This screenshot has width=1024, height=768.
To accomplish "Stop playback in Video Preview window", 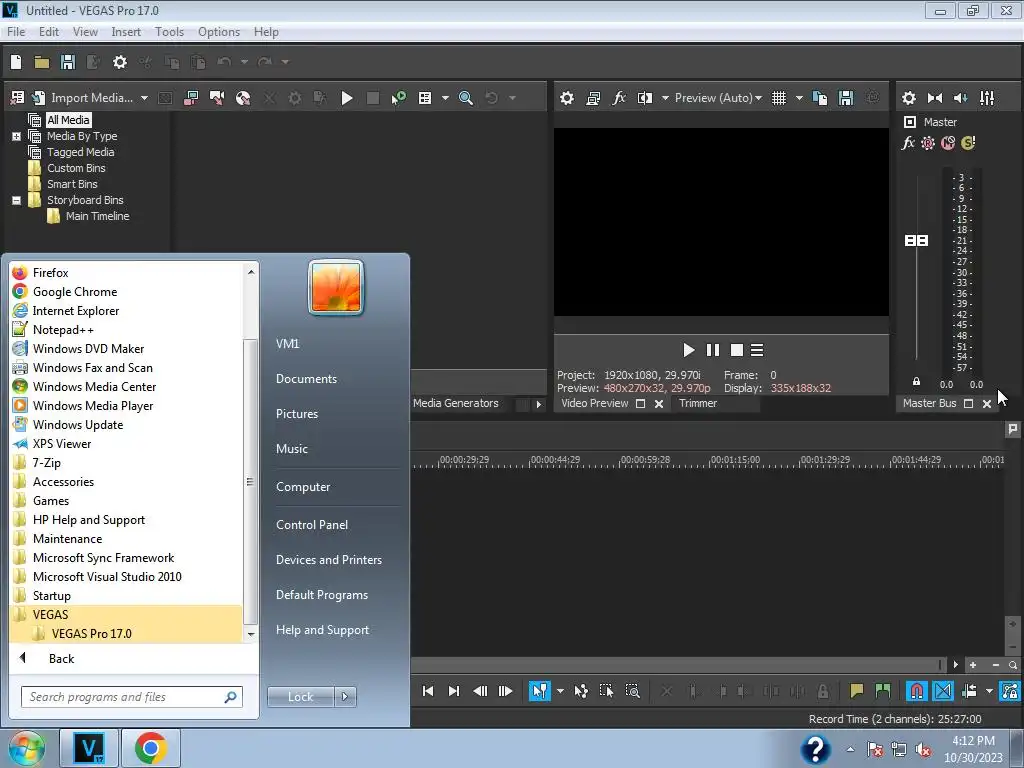I will point(737,351).
